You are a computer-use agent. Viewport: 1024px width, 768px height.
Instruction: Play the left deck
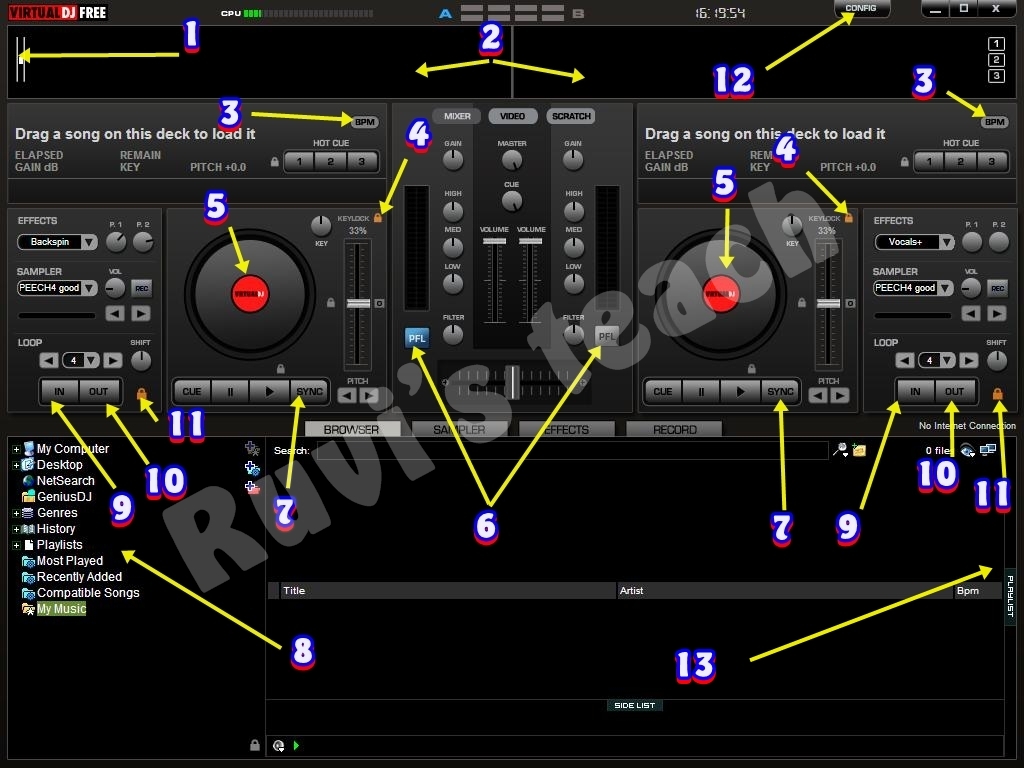pyautogui.click(x=269, y=391)
